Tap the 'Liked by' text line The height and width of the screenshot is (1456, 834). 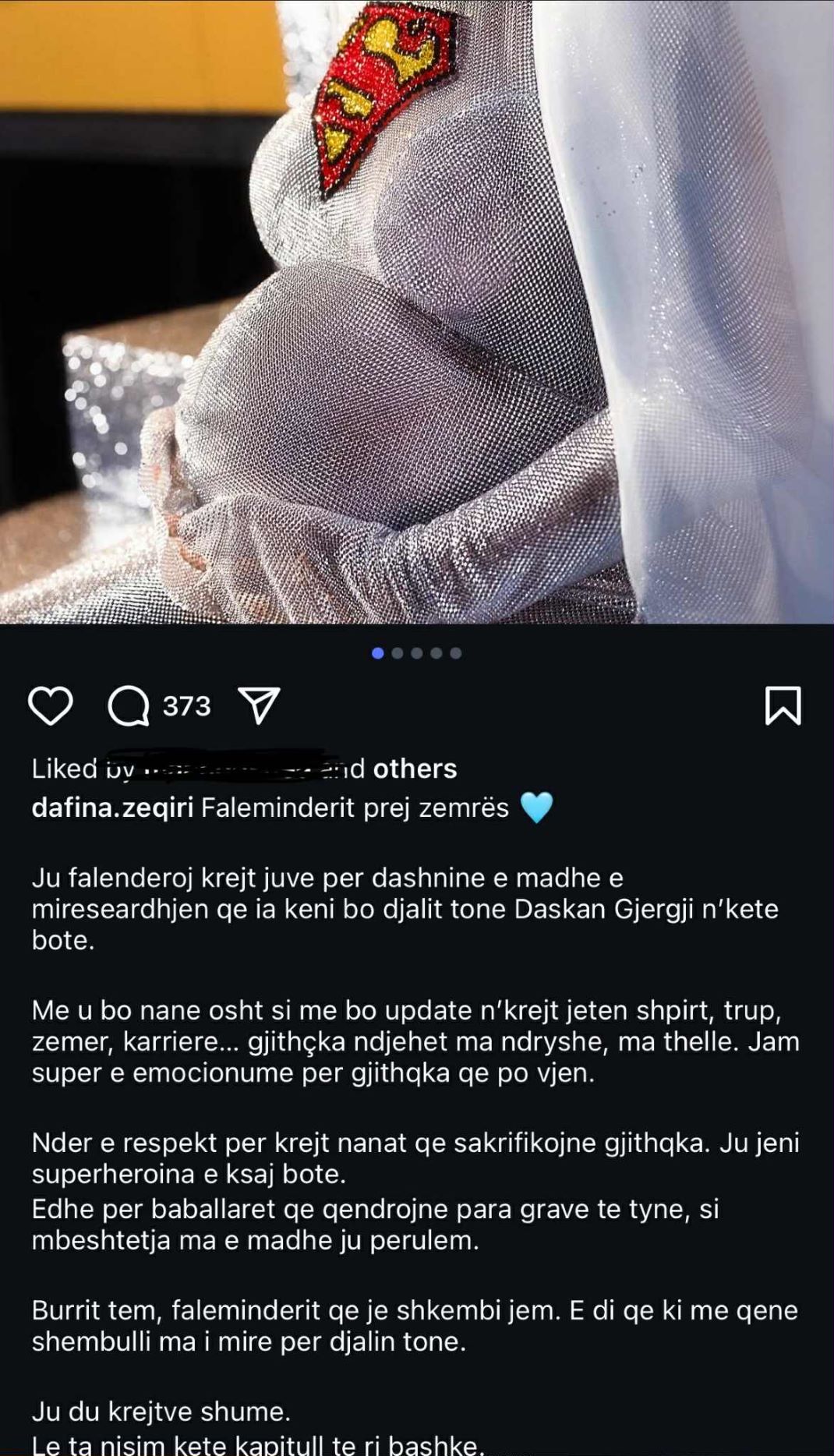click(244, 769)
